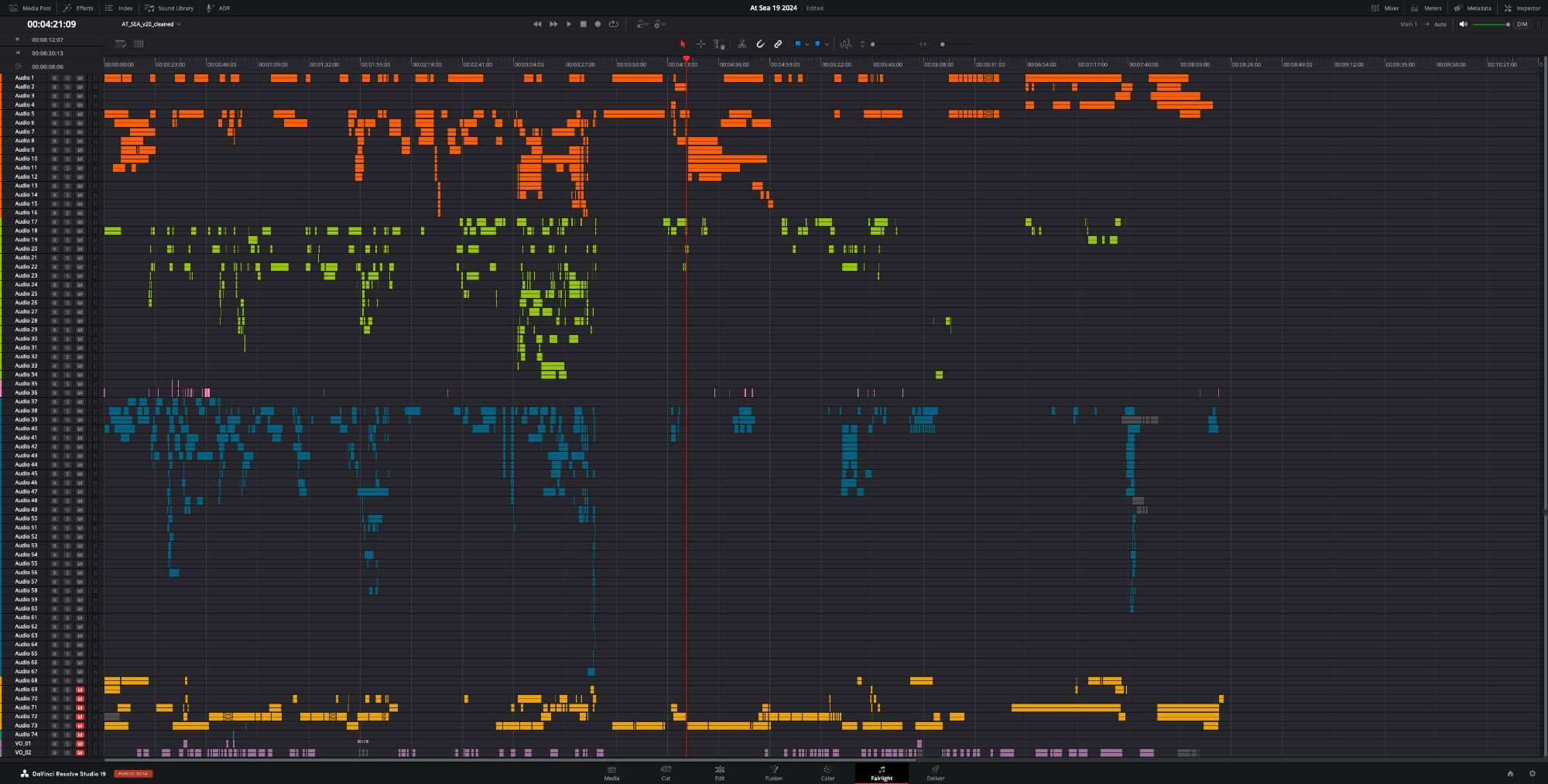This screenshot has height=784, width=1548.
Task: Expand the marker color dropdown arrow
Action: pyautogui.click(x=827, y=44)
